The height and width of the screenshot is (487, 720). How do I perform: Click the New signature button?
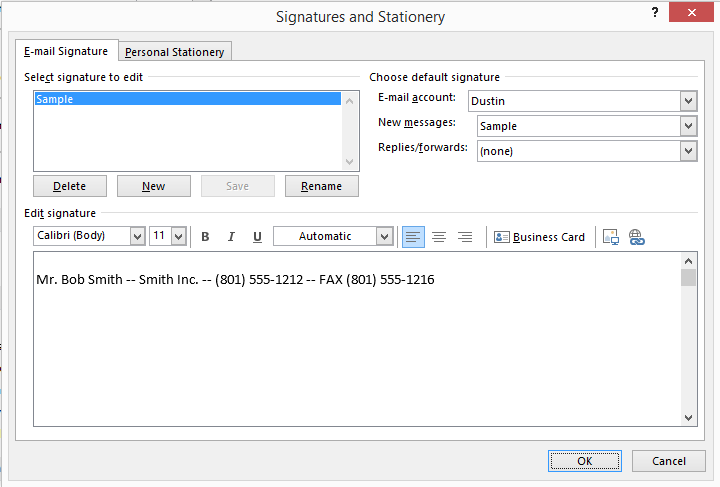(153, 186)
